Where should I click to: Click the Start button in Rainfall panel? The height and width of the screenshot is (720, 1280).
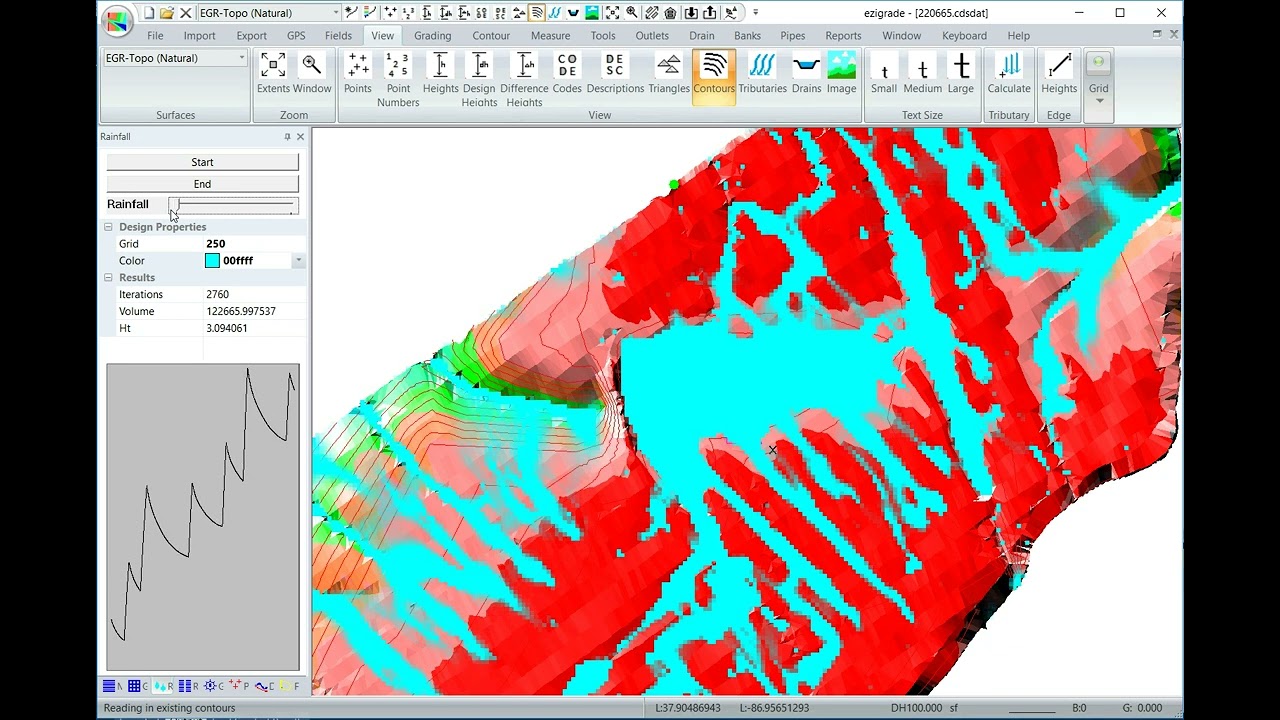(x=202, y=162)
